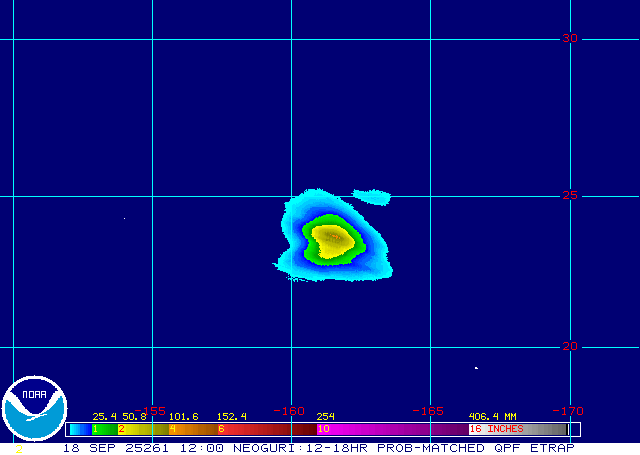Click the yellow core of the rainfall blob
Image resolution: width=640 pixels, height=455 pixels.
pyautogui.click(x=331, y=239)
